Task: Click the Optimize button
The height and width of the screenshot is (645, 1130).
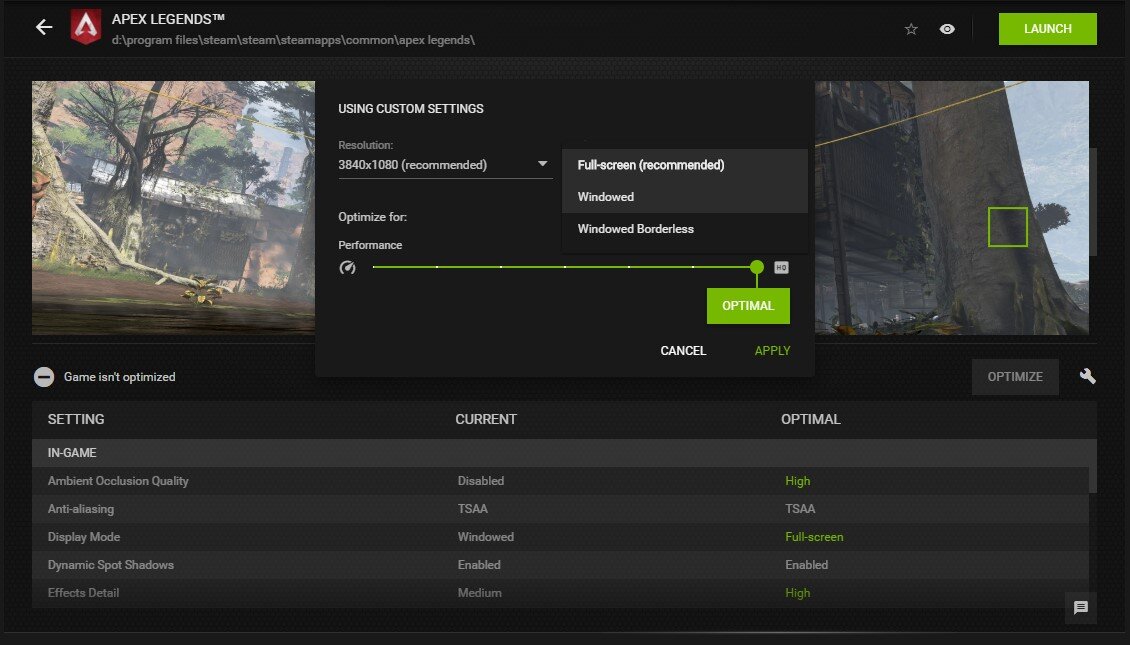Action: (1015, 377)
